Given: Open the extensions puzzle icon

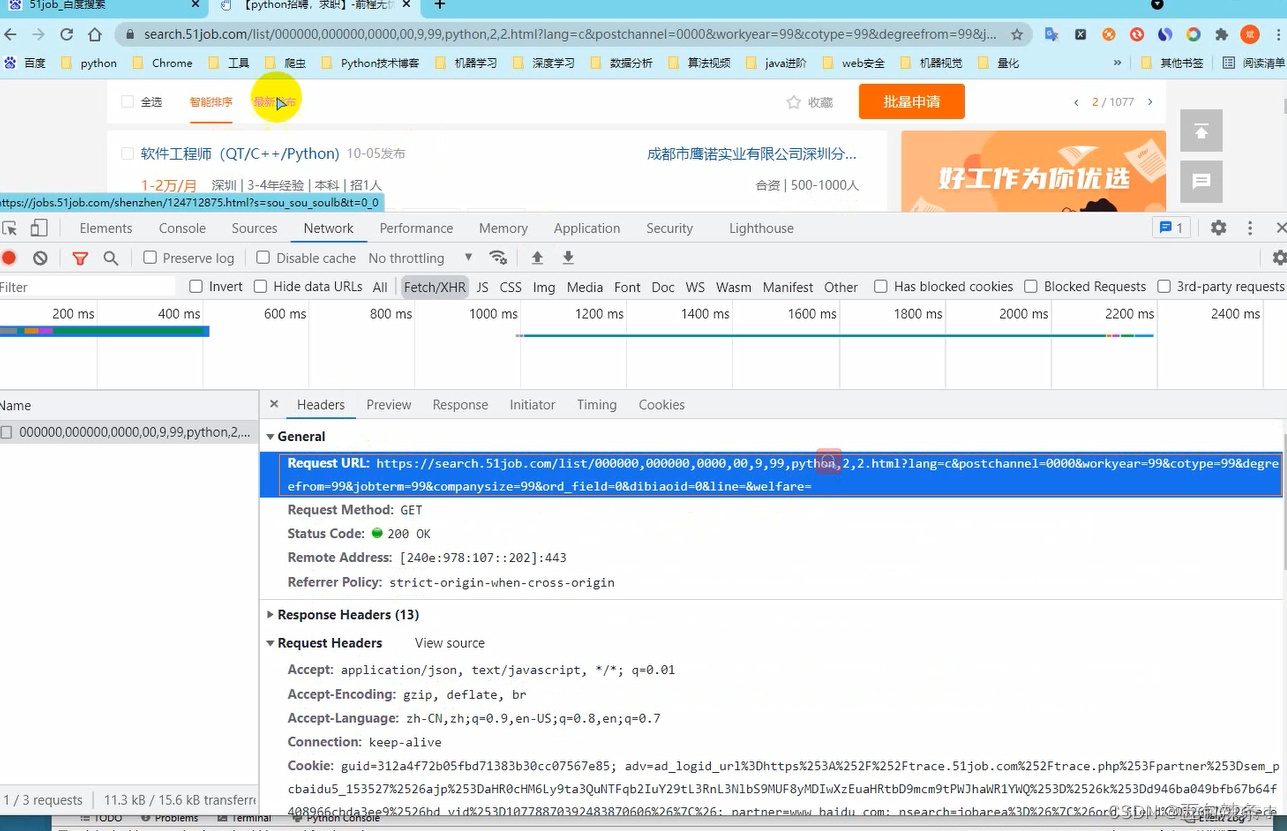Looking at the screenshot, I should coord(1221,34).
